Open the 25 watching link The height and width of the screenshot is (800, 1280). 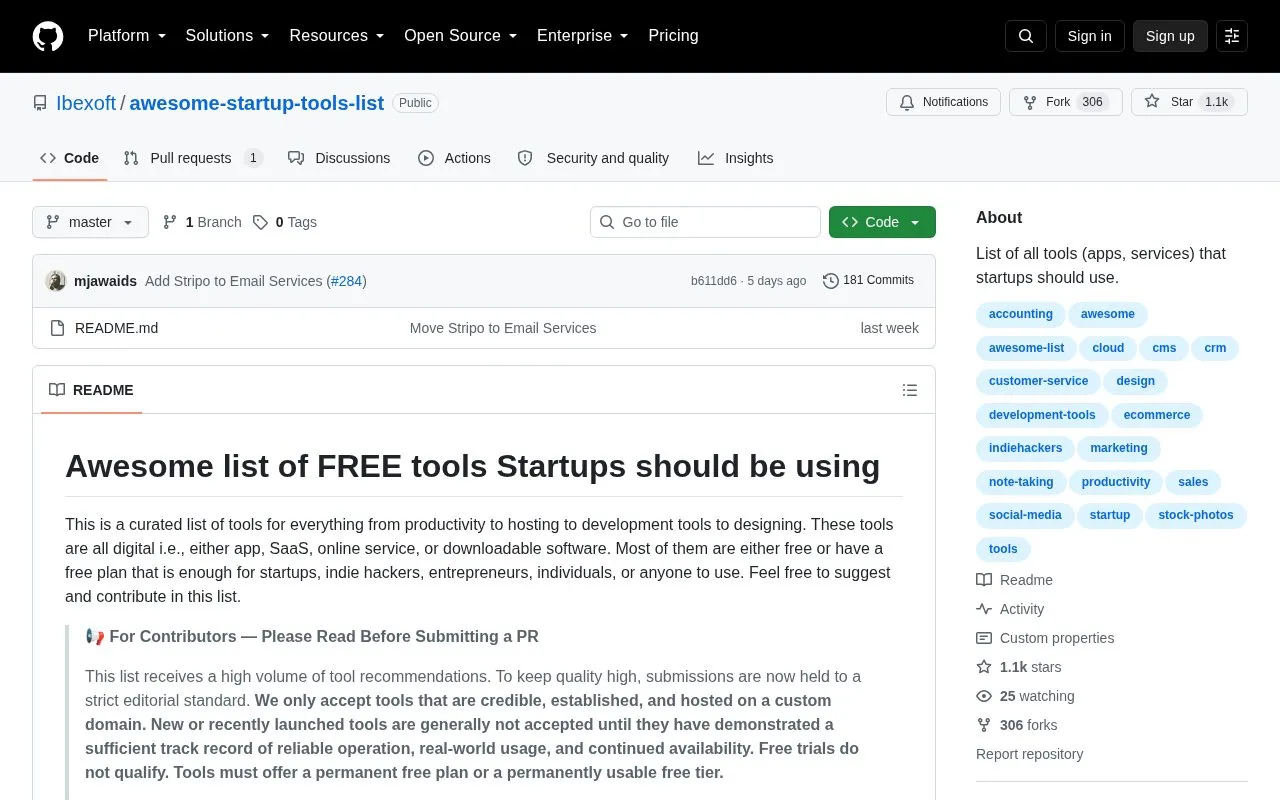(x=1025, y=696)
